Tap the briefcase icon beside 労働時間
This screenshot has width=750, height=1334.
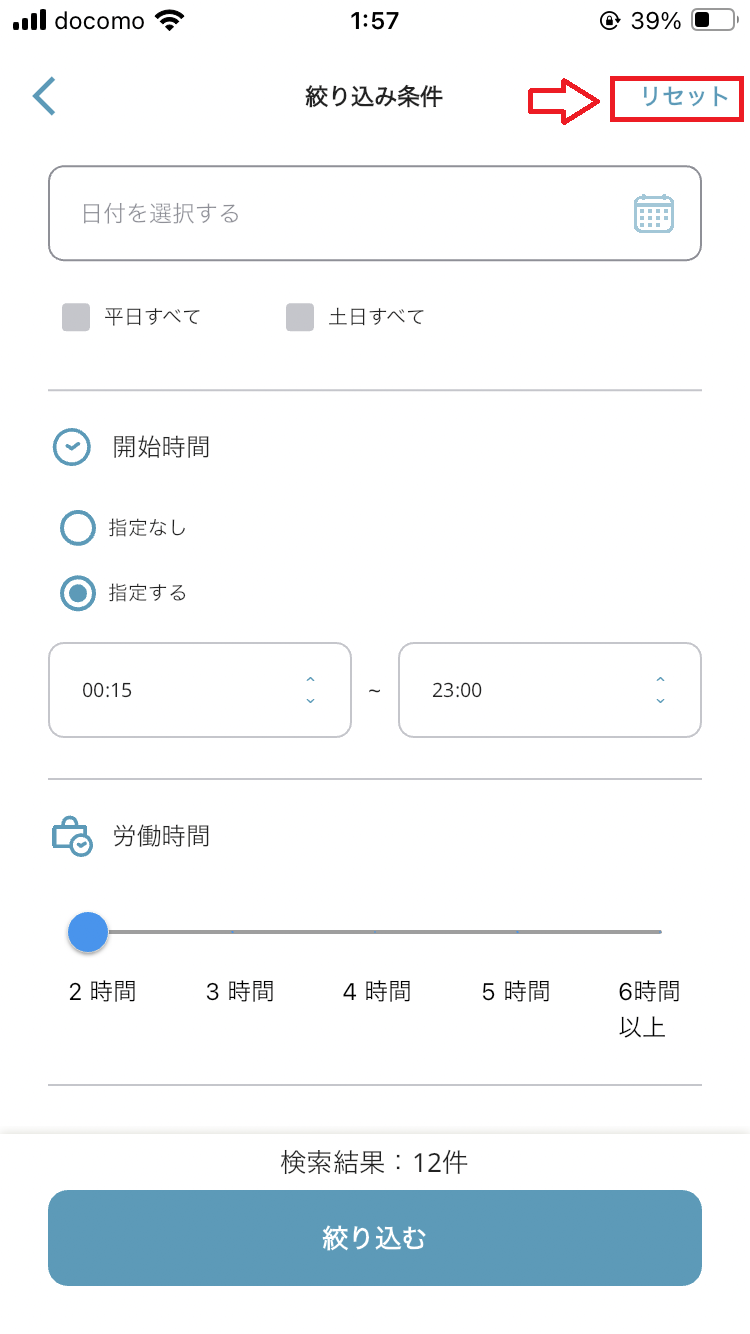tap(72, 836)
